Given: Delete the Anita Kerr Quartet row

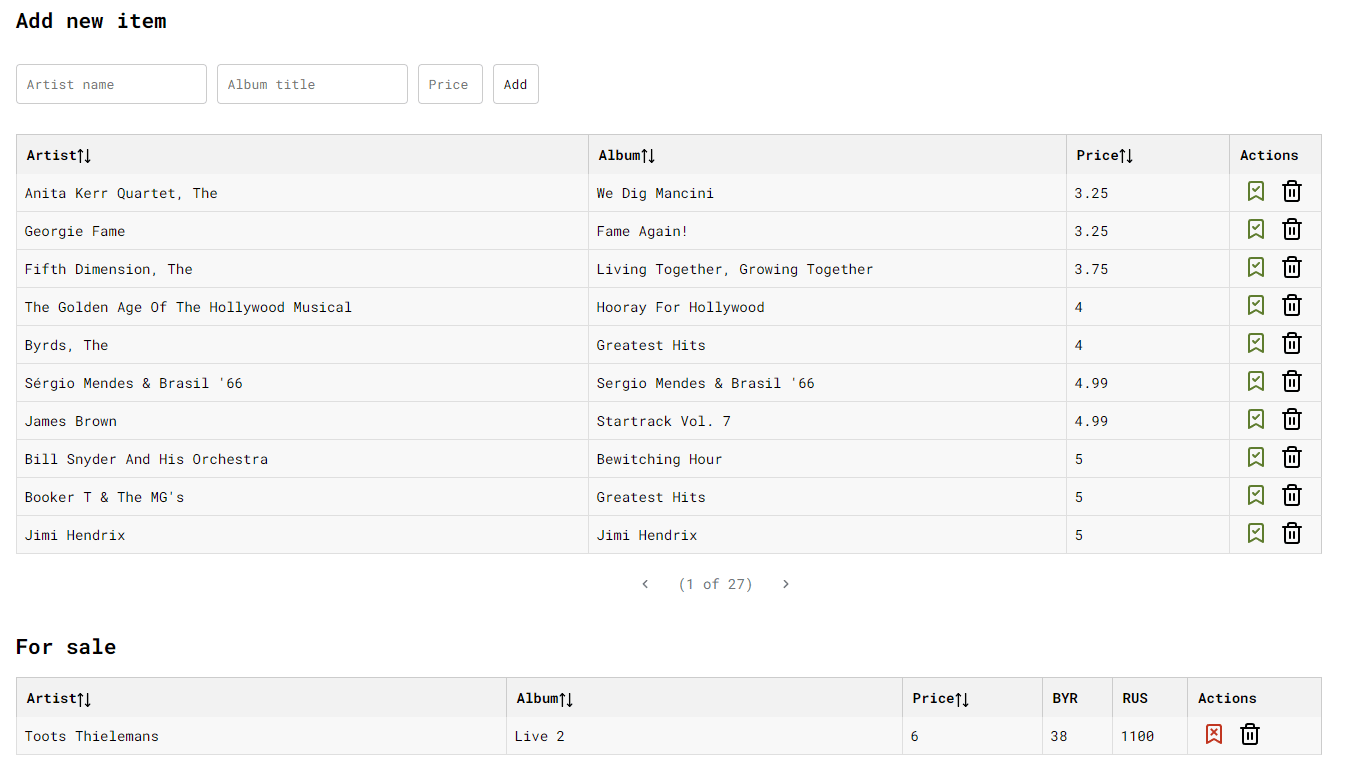Looking at the screenshot, I should [x=1292, y=192].
